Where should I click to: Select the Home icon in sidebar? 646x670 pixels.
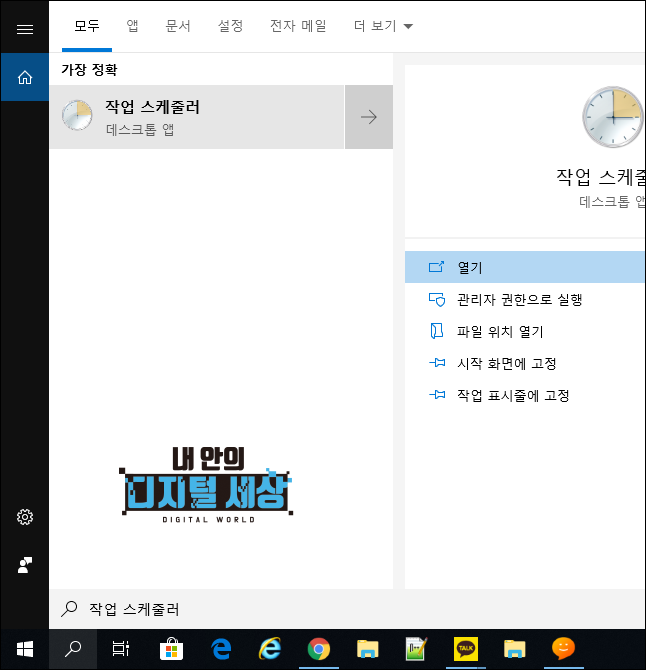(25, 77)
